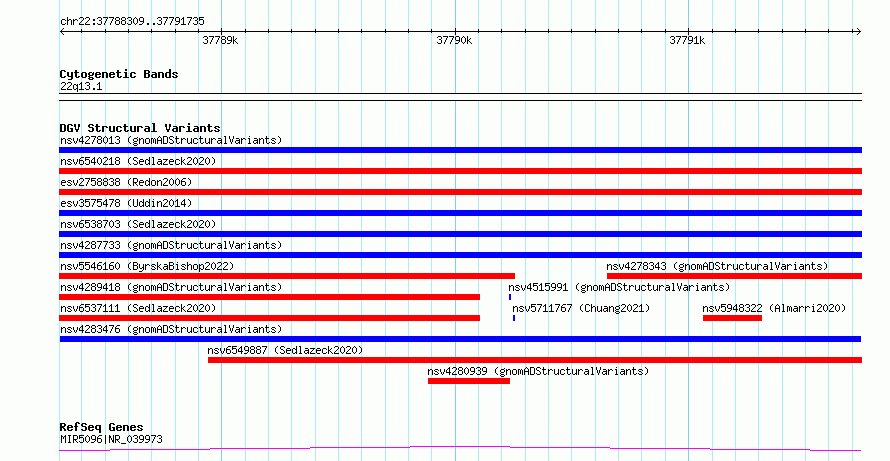This screenshot has height=461, width=890.
Task: Open variant nsv4287733 label
Action: click(171, 245)
